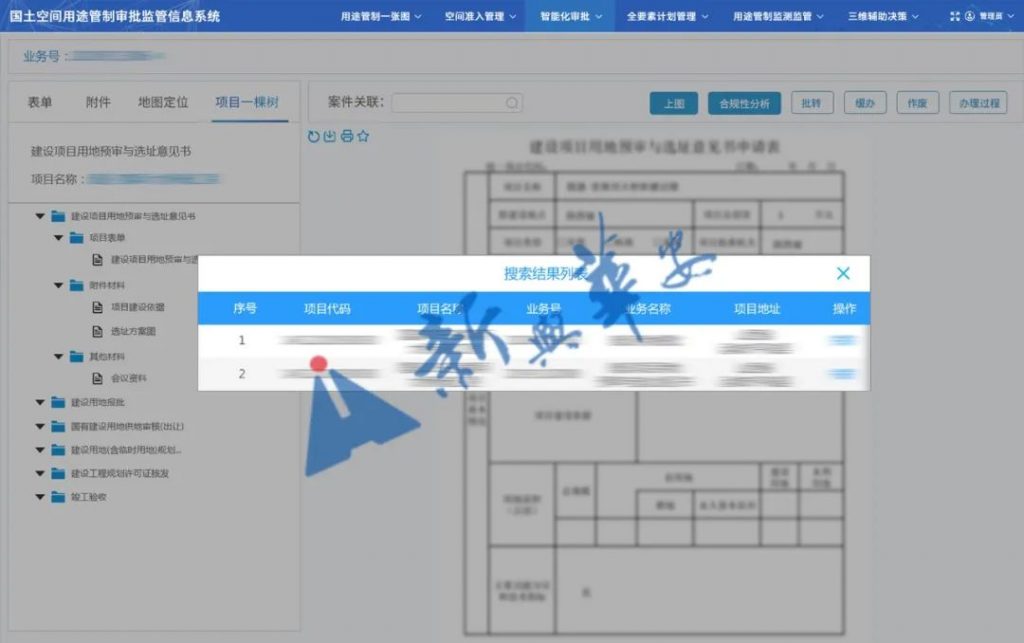Collapse the 建设项目用地预审与选址意见书 tree folder
Screen dimensions: 1024x643
point(40,216)
